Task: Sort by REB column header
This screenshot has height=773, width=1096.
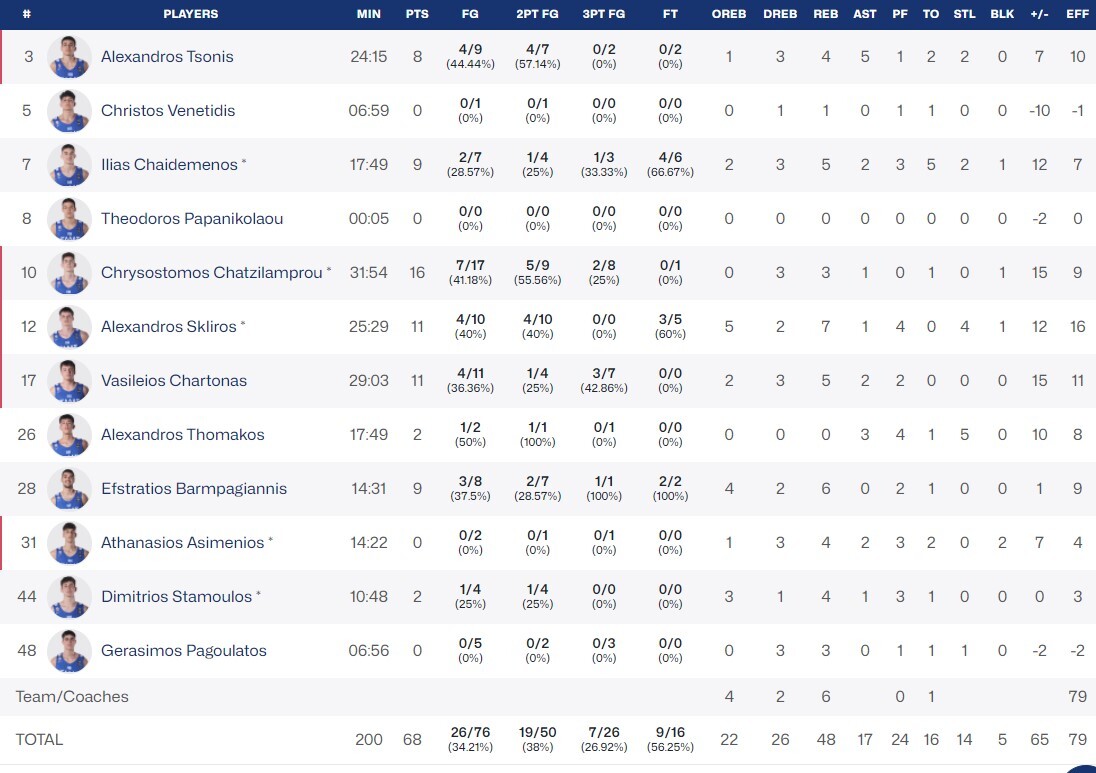Action: click(825, 14)
